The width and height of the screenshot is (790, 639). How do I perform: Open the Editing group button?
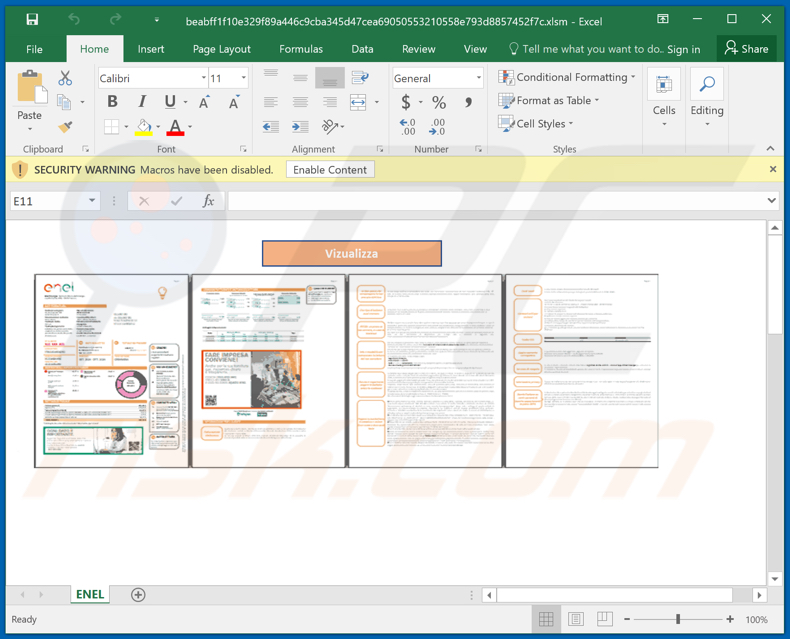pyautogui.click(x=707, y=99)
